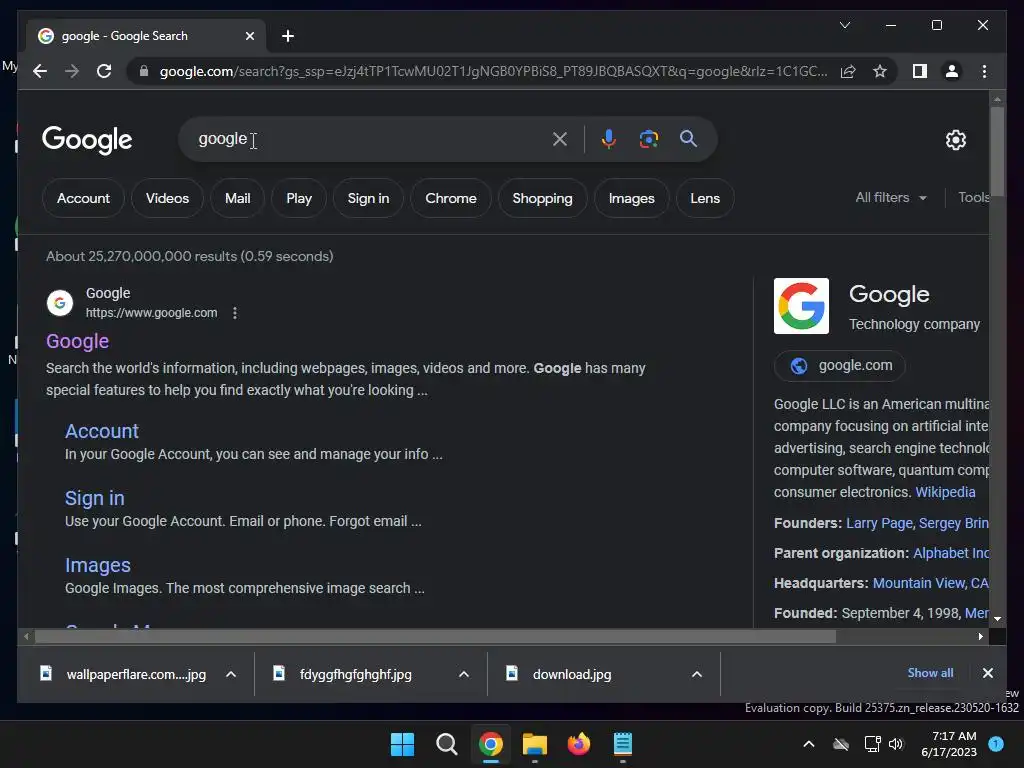Screen dimensions: 1024x768
Task: Open the purple Google result title
Action: coord(77,341)
